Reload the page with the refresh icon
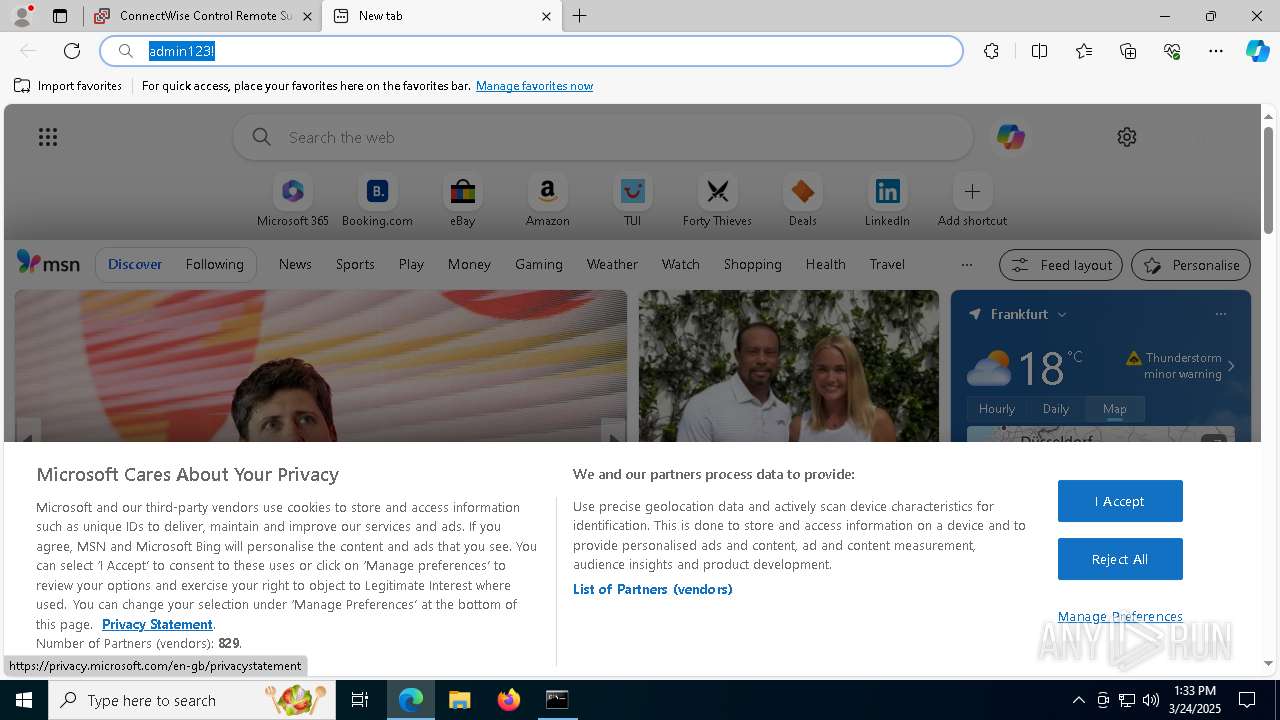 tap(72, 51)
